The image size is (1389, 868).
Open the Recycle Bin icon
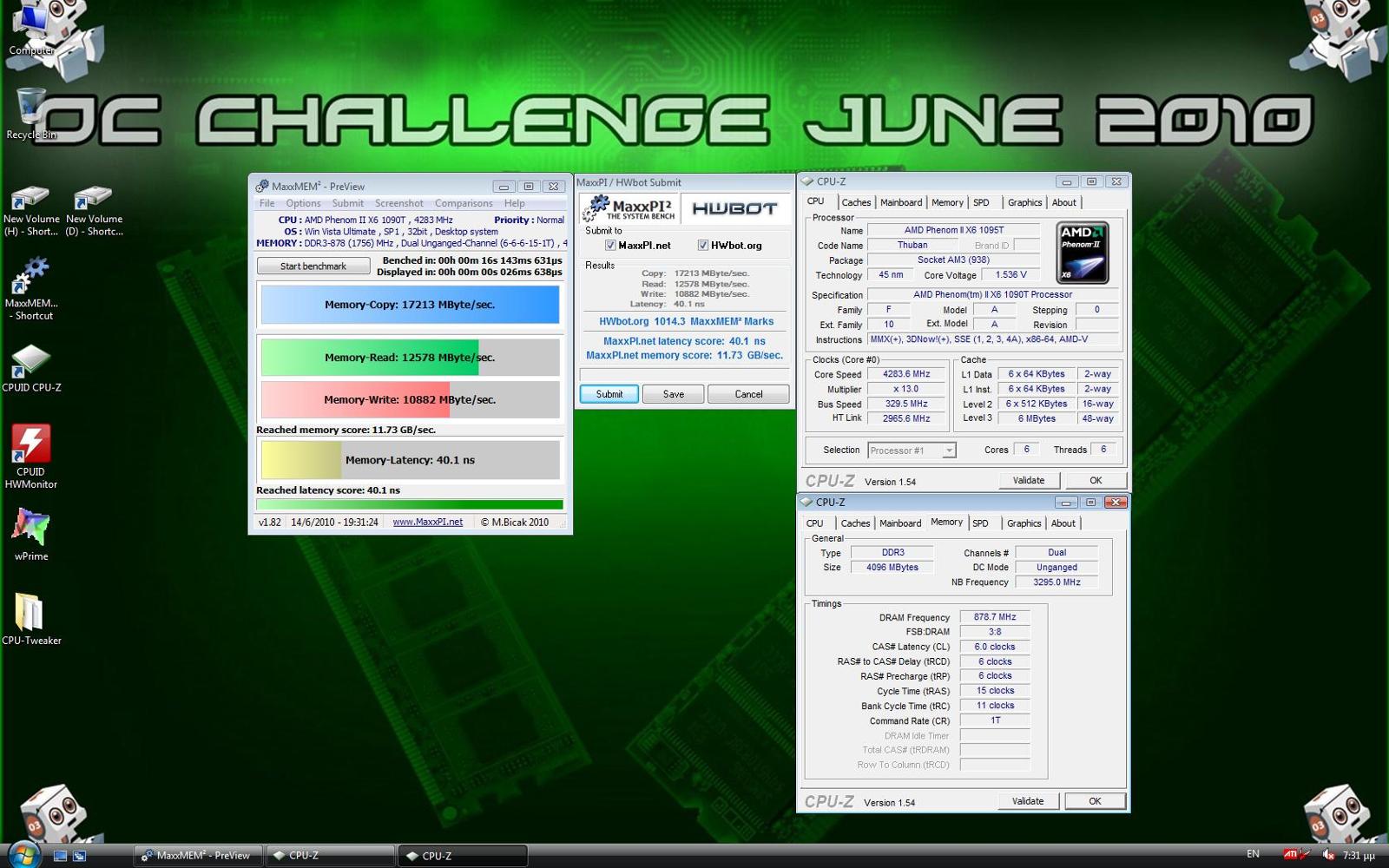31,113
